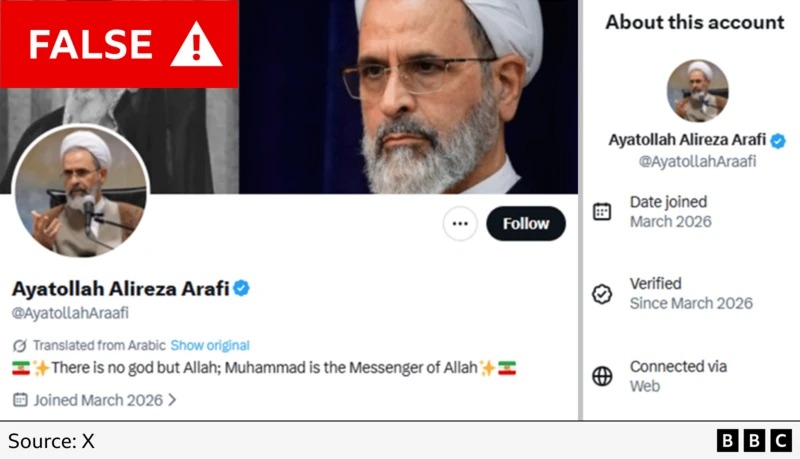Click the 'Joined March 2026' text

click(98, 400)
